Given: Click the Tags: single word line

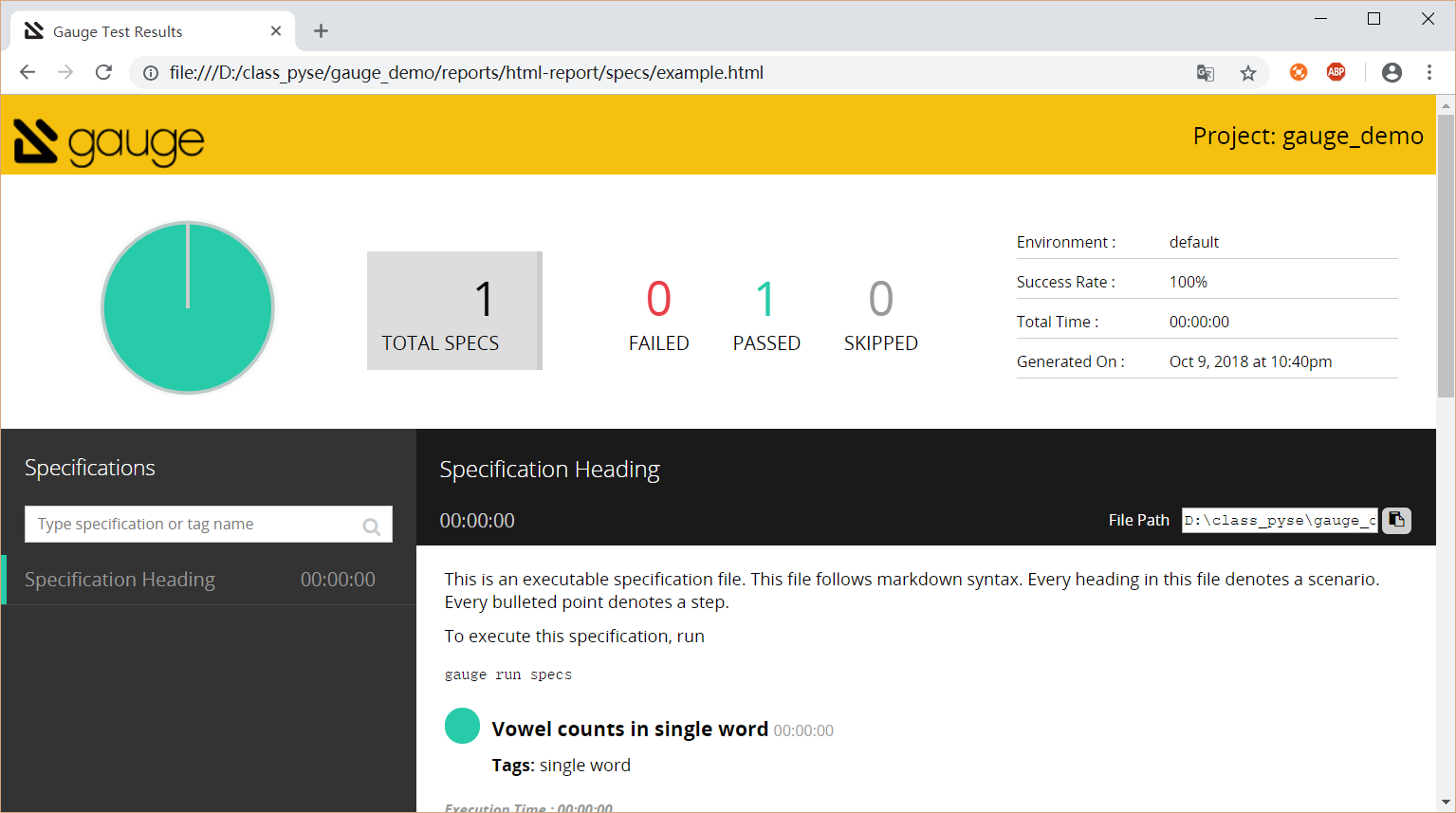Looking at the screenshot, I should (561, 766).
